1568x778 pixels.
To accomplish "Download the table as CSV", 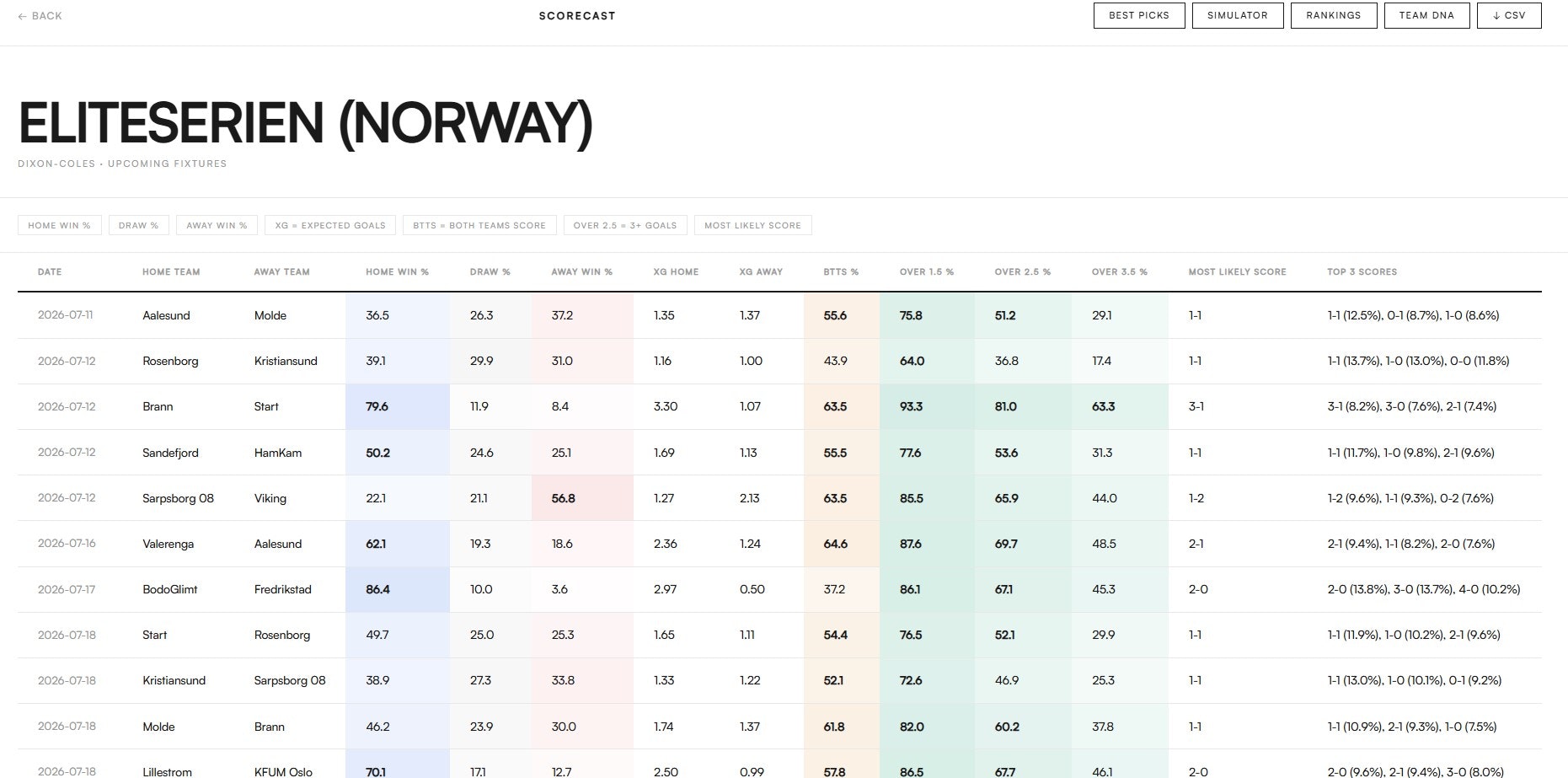I will pos(1509,15).
